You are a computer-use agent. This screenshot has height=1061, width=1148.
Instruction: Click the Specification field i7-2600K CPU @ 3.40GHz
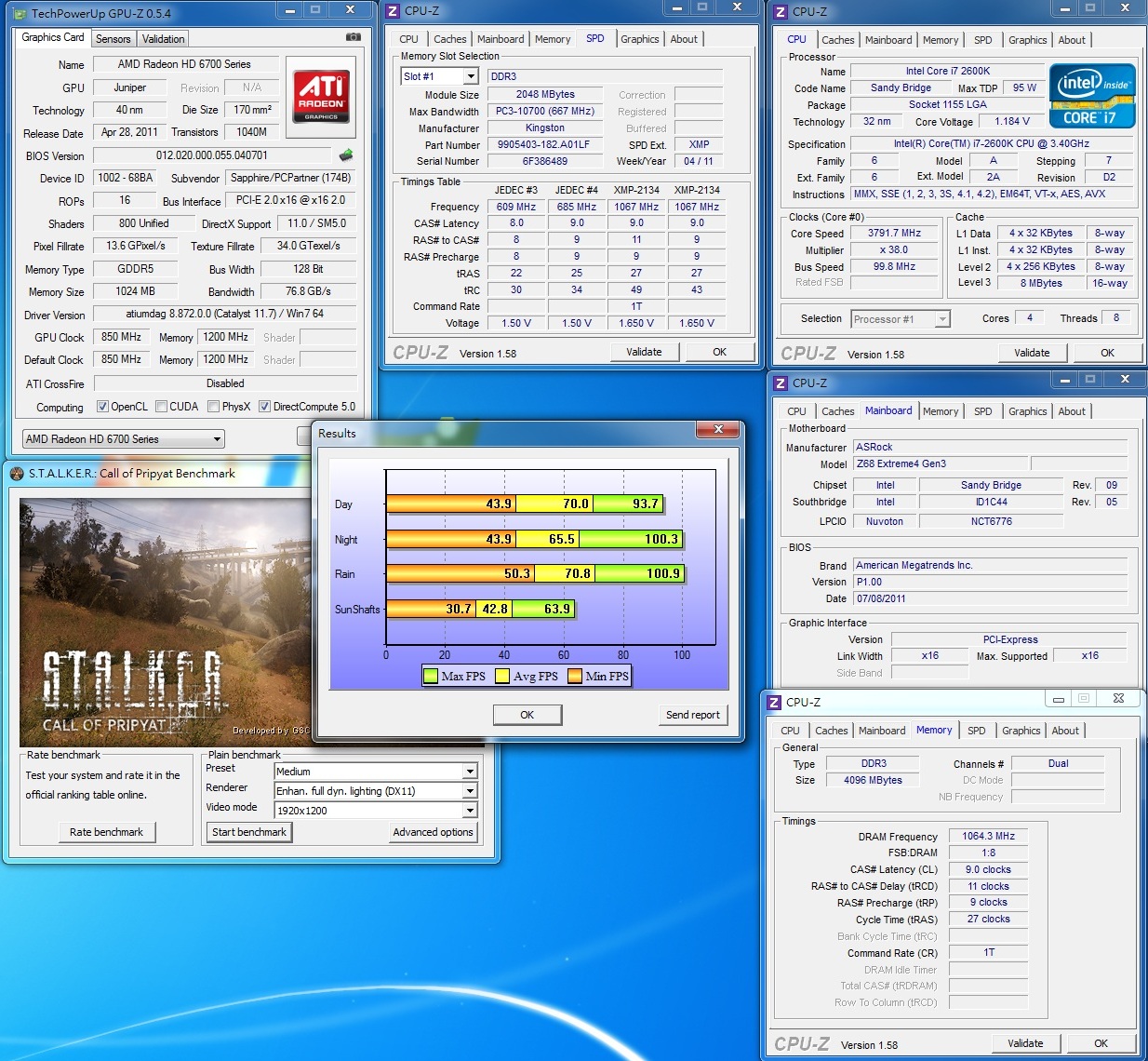[x=991, y=144]
